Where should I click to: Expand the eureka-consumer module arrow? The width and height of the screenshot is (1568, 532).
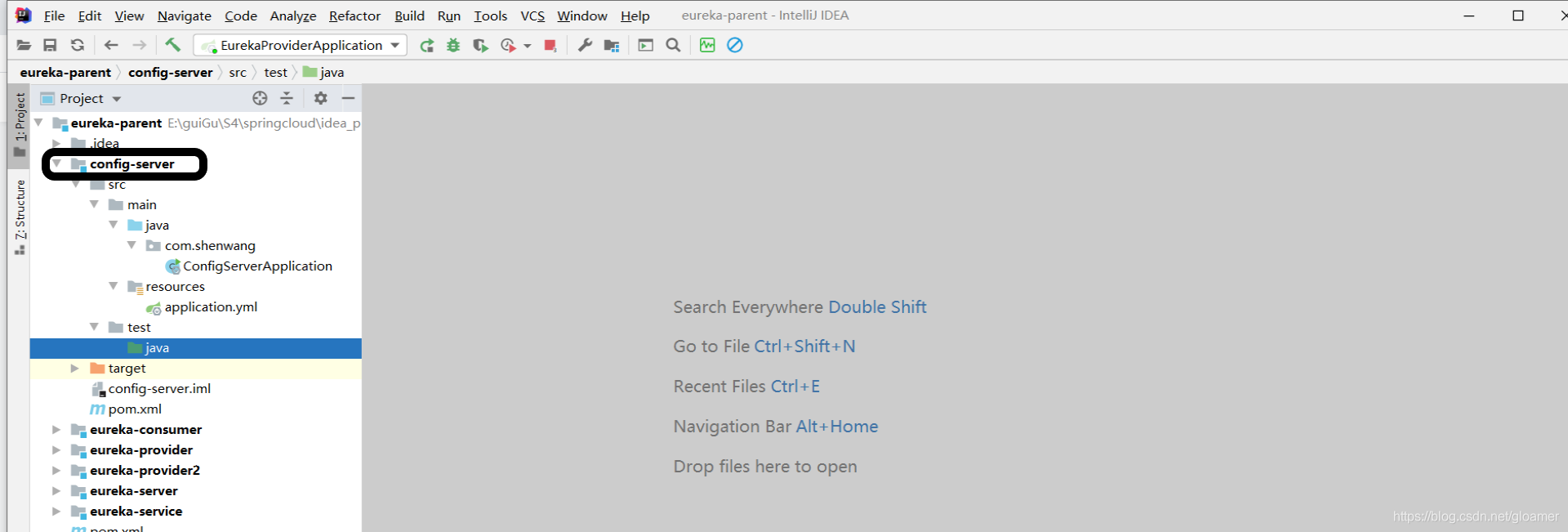(56, 430)
